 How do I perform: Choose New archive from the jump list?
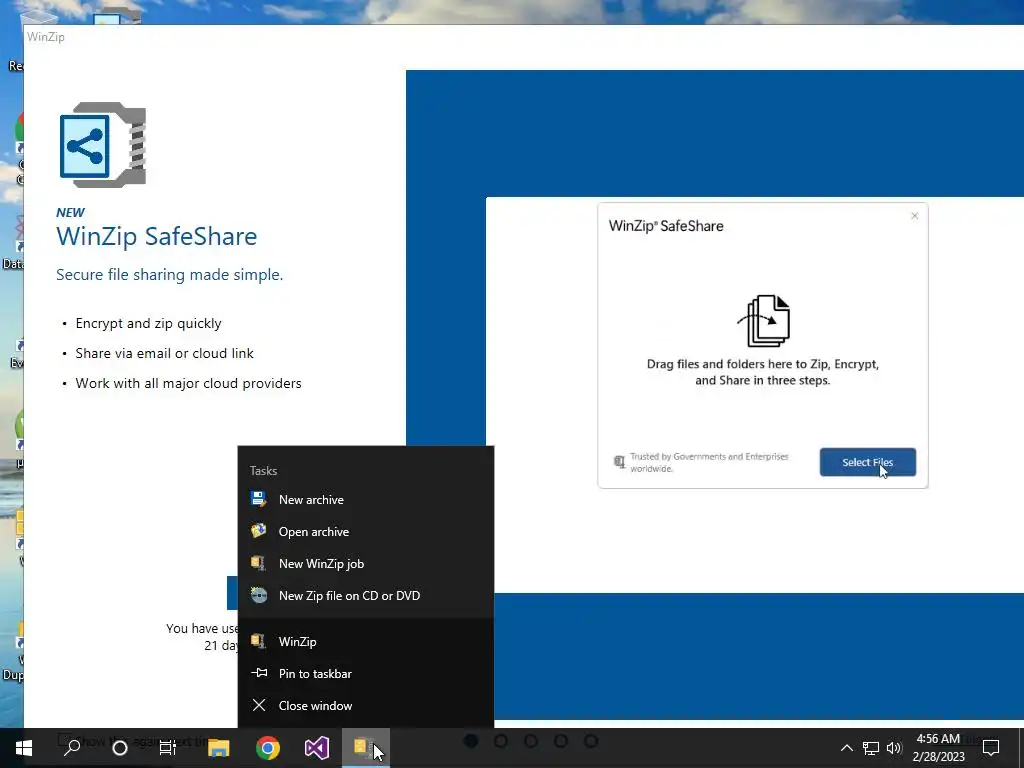point(366,500)
